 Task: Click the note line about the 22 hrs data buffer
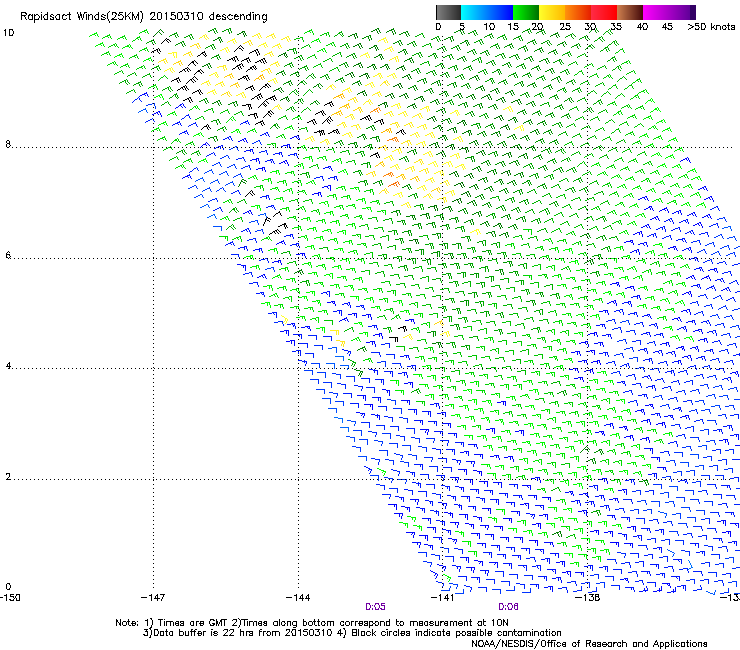pos(352,633)
